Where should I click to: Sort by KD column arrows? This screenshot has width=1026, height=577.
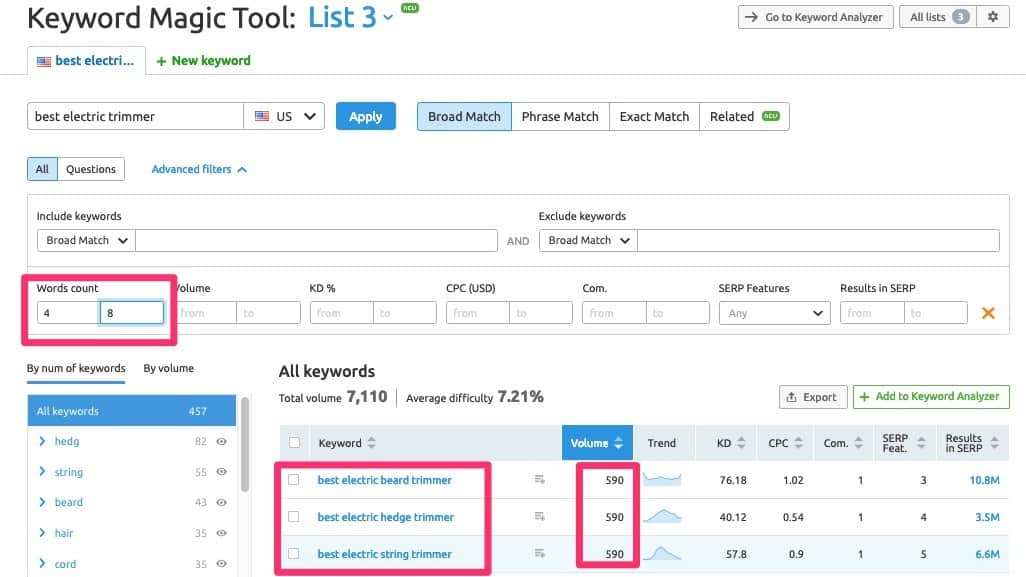coord(741,443)
